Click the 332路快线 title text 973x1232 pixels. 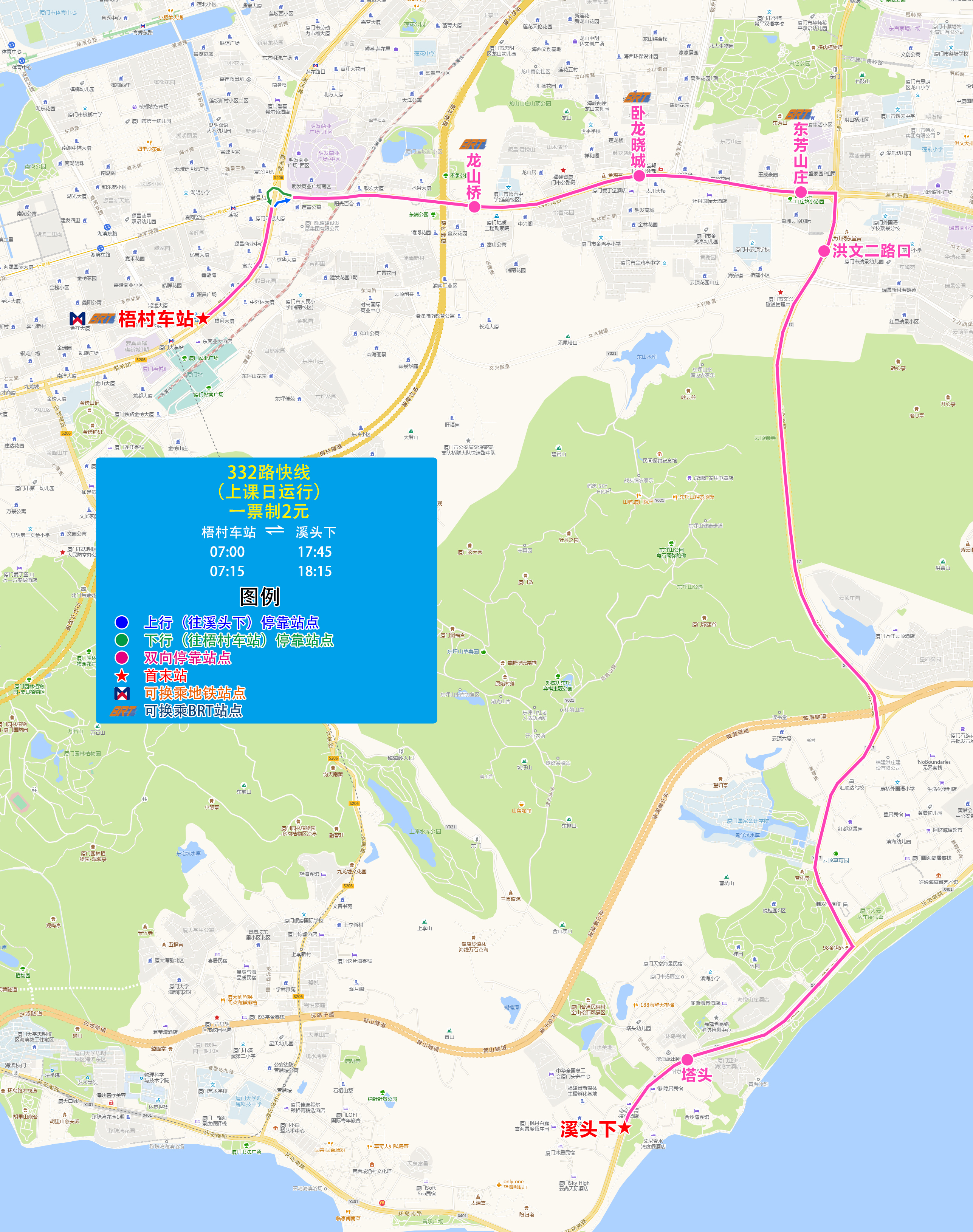point(268,472)
